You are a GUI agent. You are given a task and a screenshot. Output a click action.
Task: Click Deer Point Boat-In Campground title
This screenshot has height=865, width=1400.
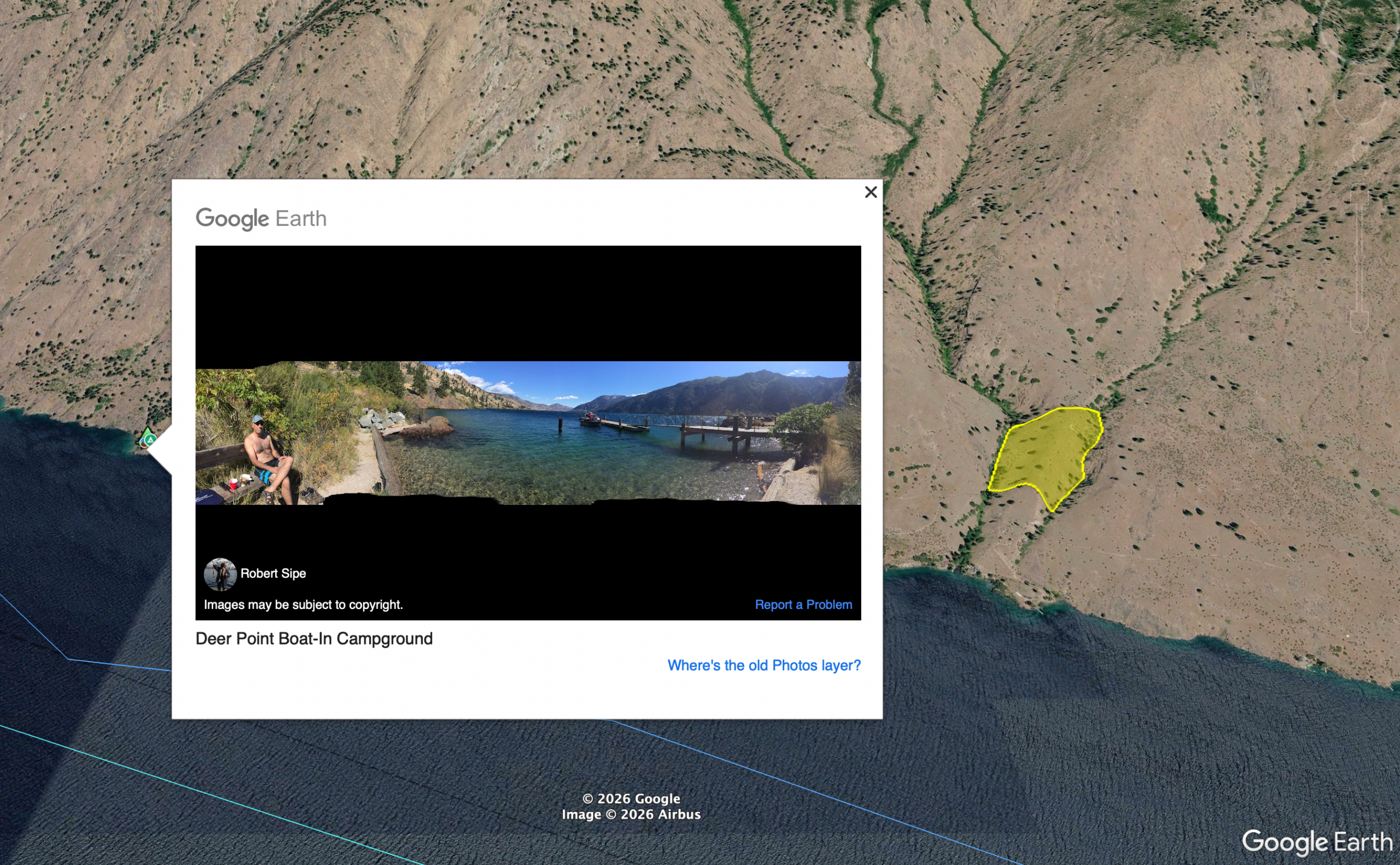point(314,638)
